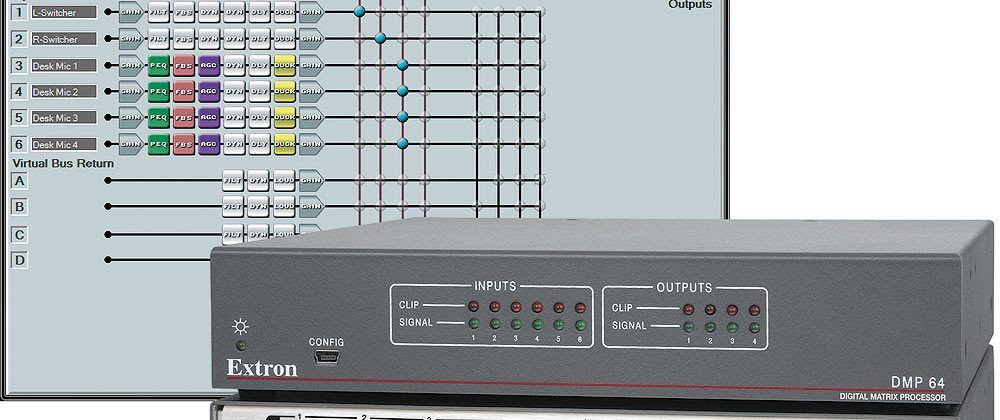The image size is (1000, 420).
Task: Open the PEQ block for Desk Mic 3
Action: (159, 118)
